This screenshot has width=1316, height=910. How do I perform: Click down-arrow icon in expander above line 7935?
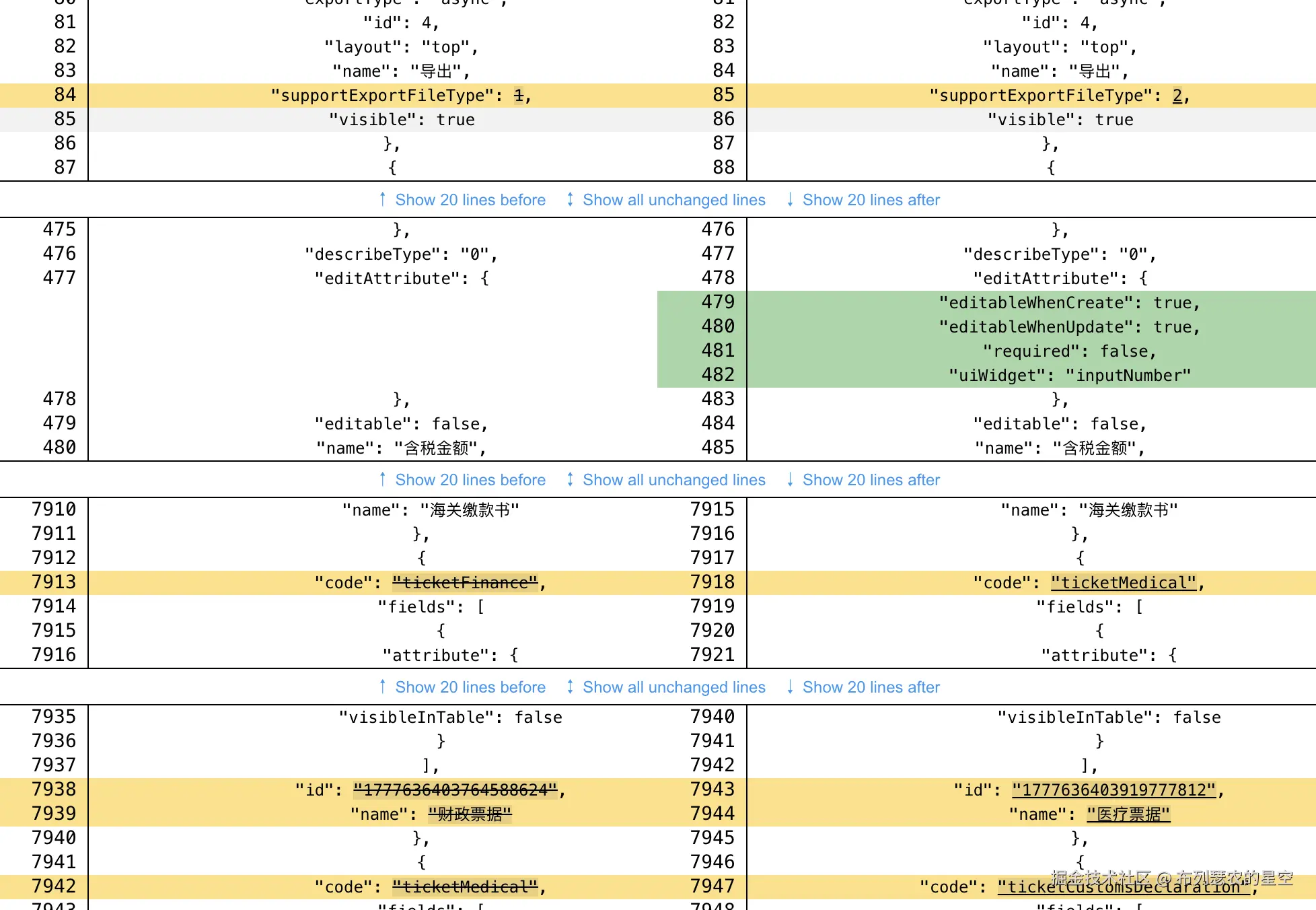click(x=790, y=687)
